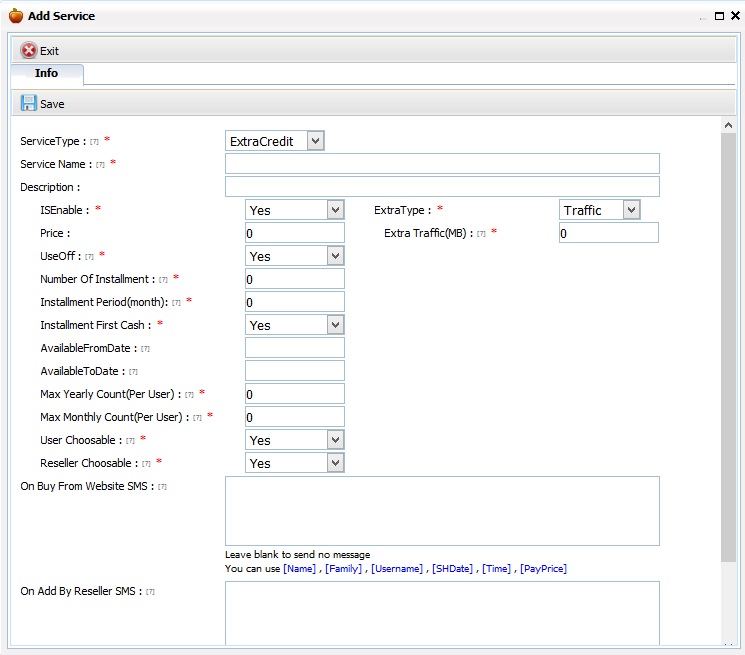Image resolution: width=745 pixels, height=655 pixels.
Task: Click the vertical scrollbar up arrow
Action: click(x=728, y=125)
